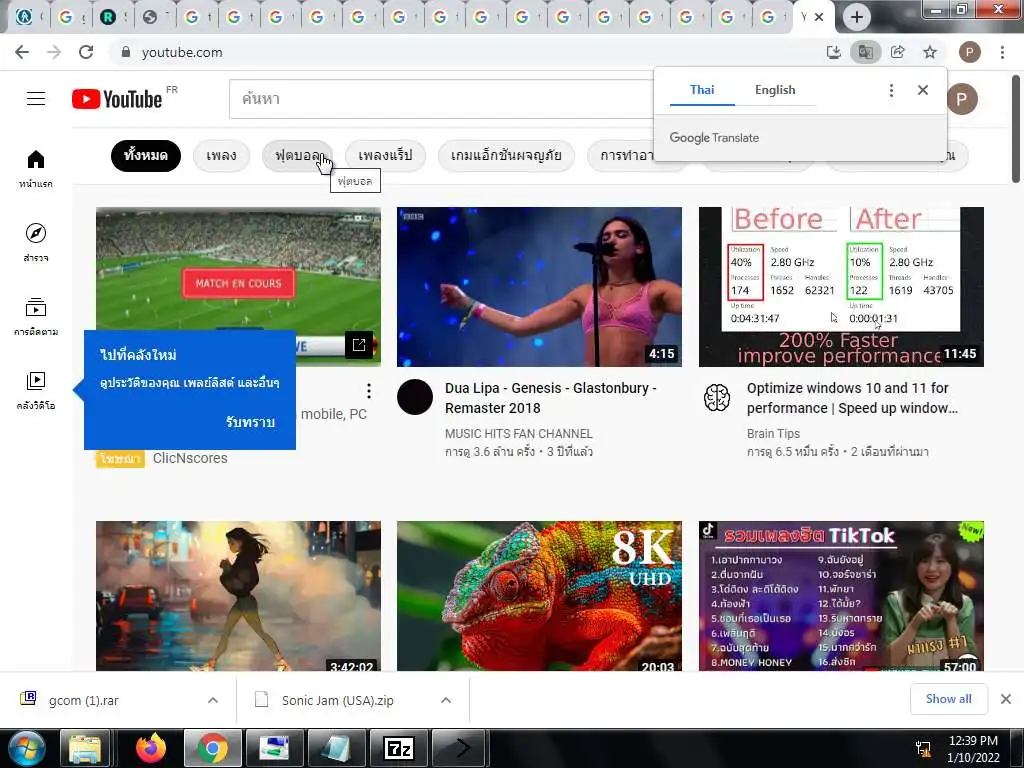Open Before After performance video thumbnail
Viewport: 1024px width, 768px height.
click(x=841, y=287)
